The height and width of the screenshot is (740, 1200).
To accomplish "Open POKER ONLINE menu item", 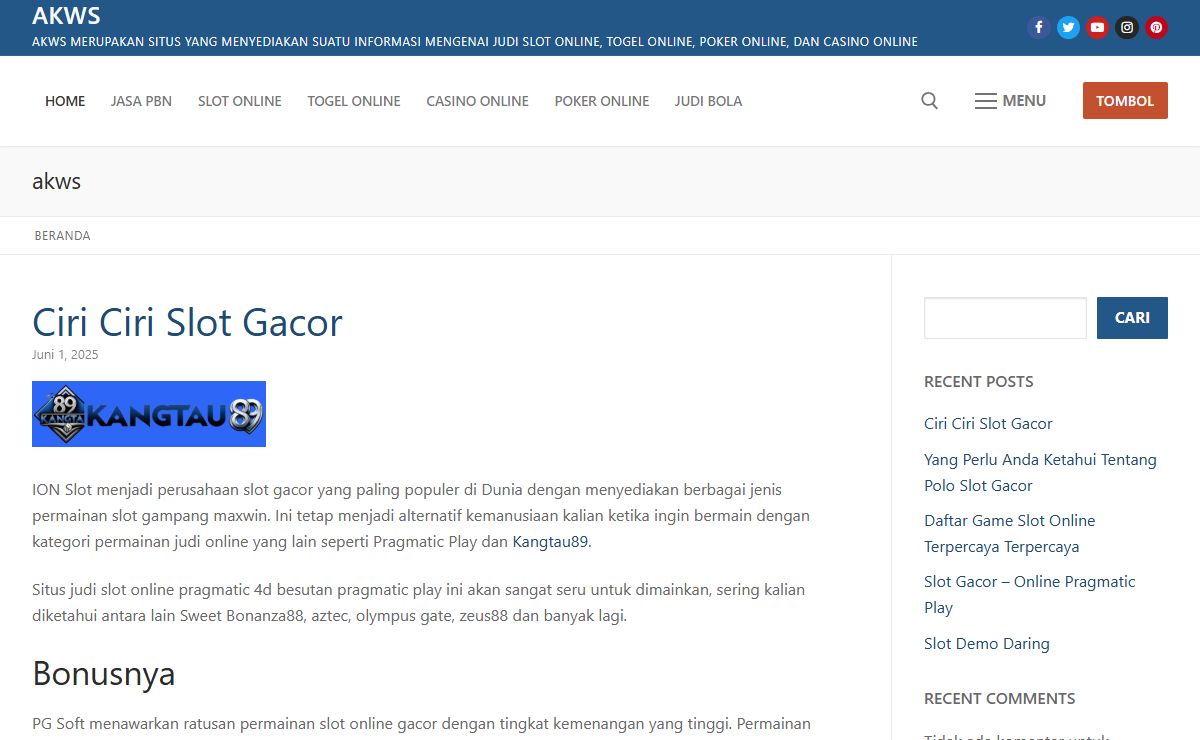I will click(602, 101).
